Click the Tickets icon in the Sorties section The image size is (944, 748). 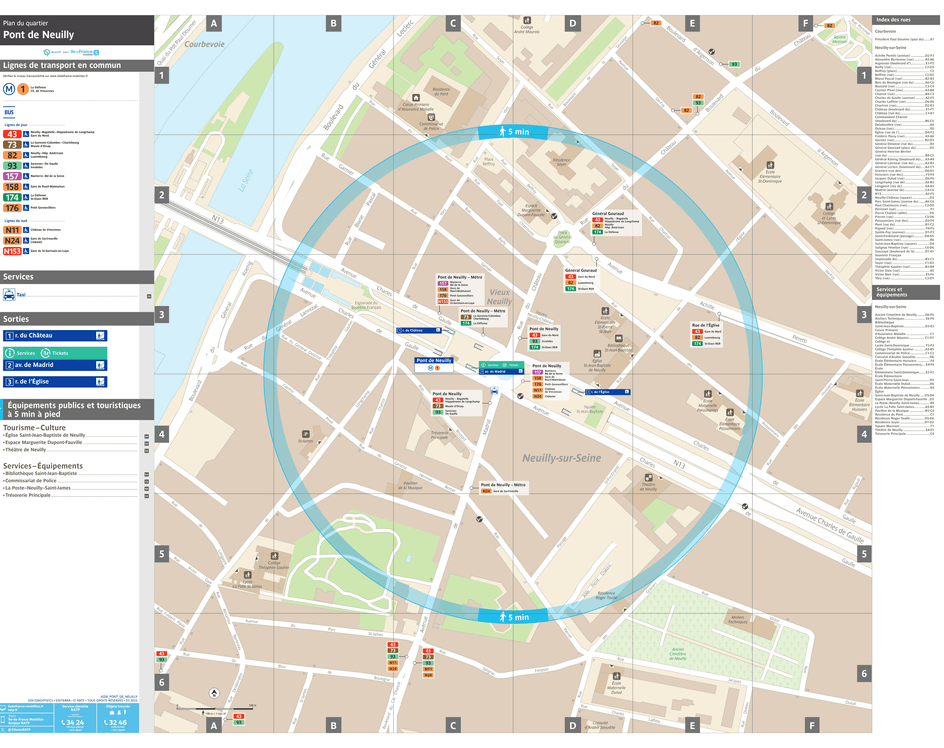46,351
